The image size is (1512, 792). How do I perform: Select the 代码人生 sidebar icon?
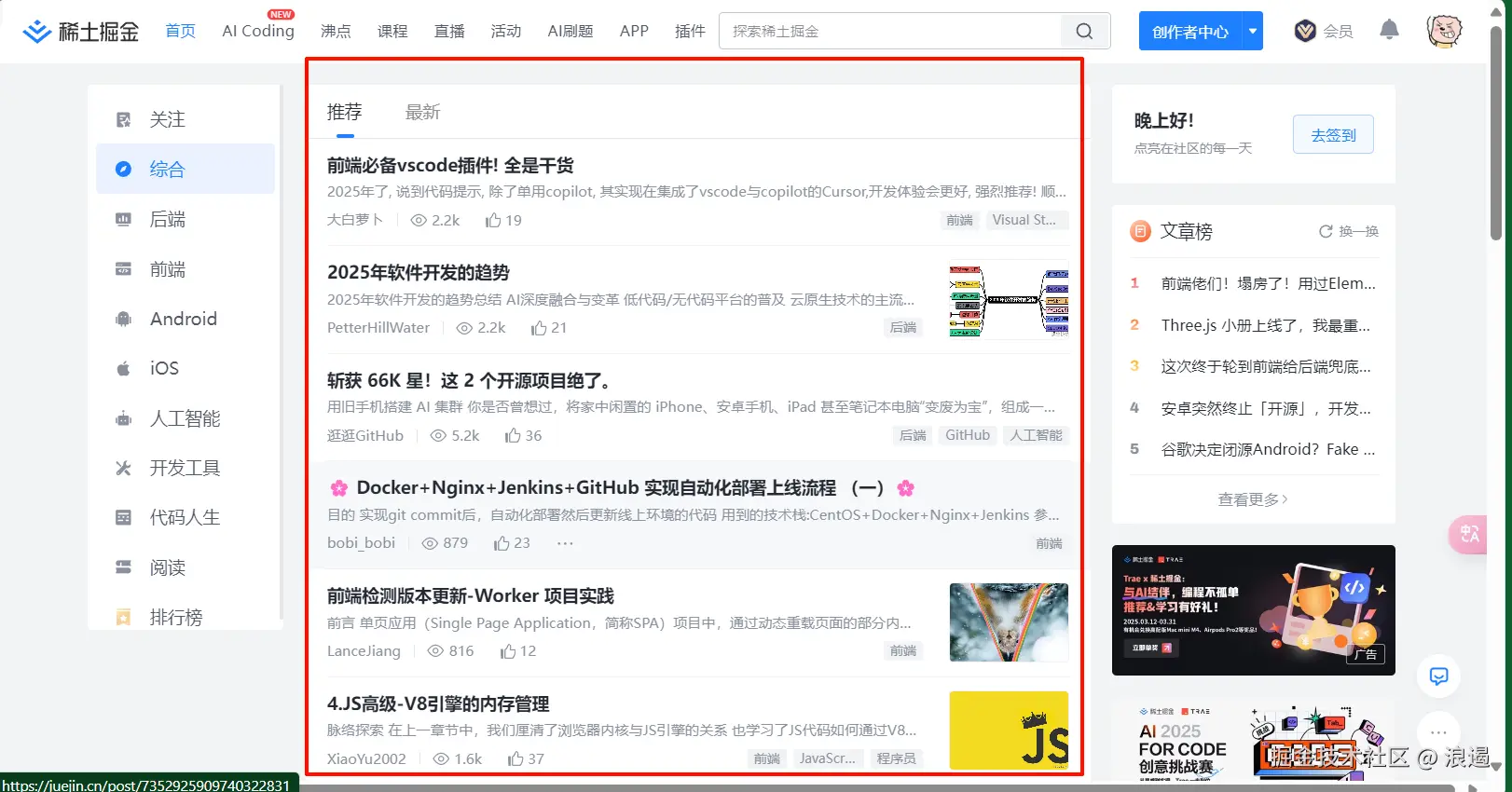click(123, 517)
